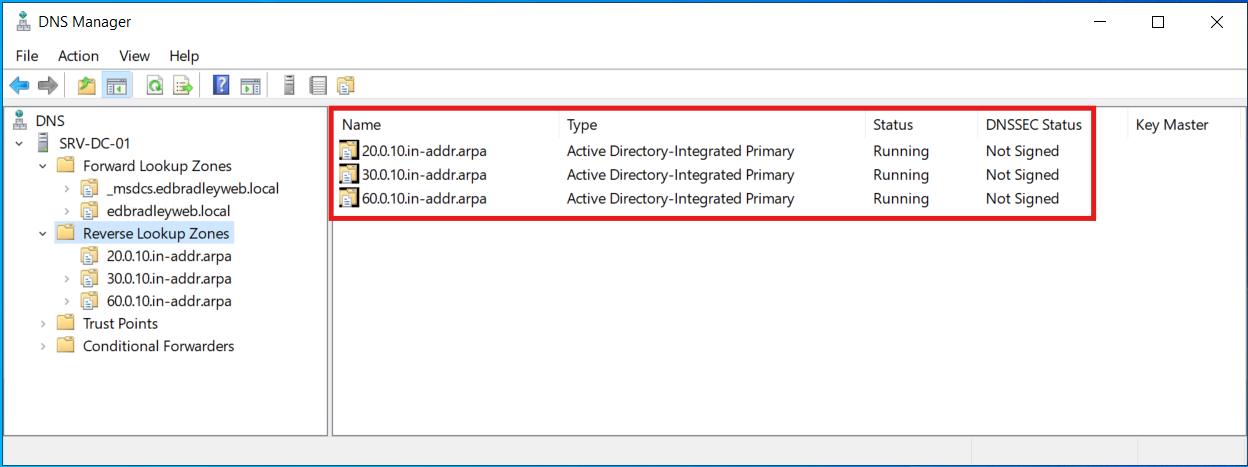Open the File menu
This screenshot has width=1248, height=467.
27,56
